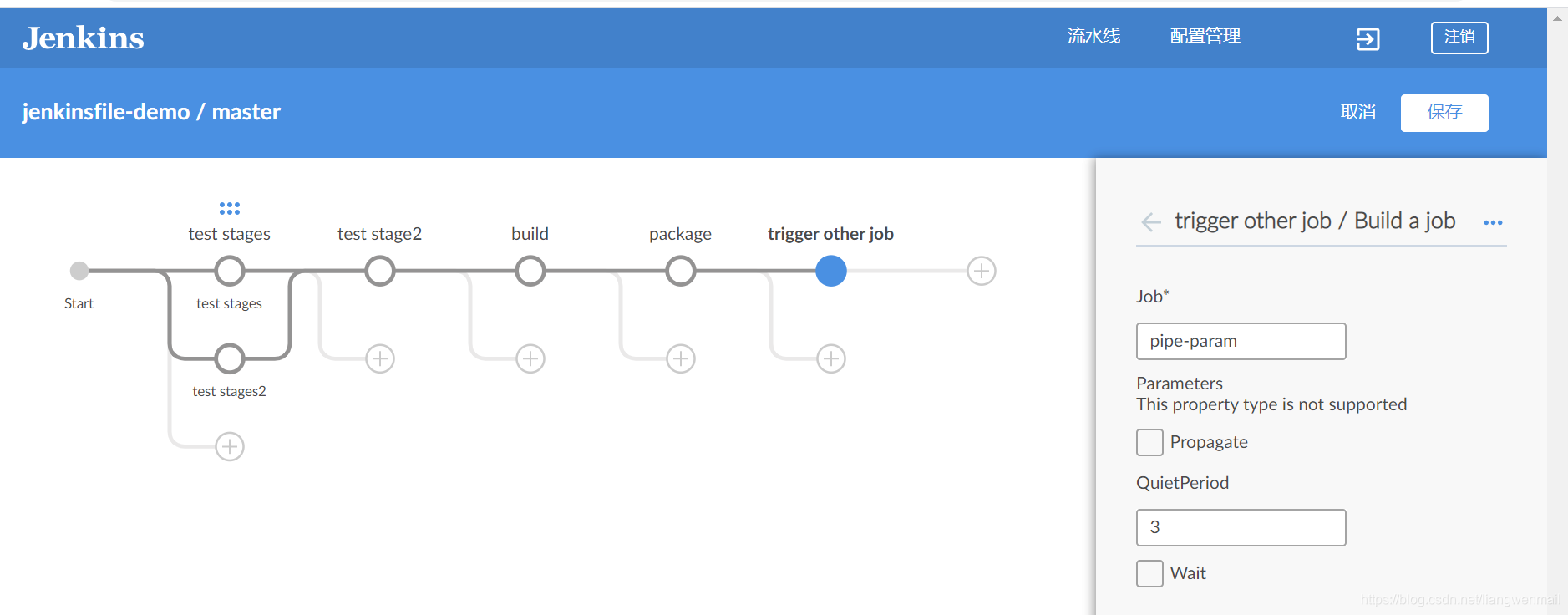Toggle the Propagate checkbox
This screenshot has width=1568, height=615.
(1149, 442)
